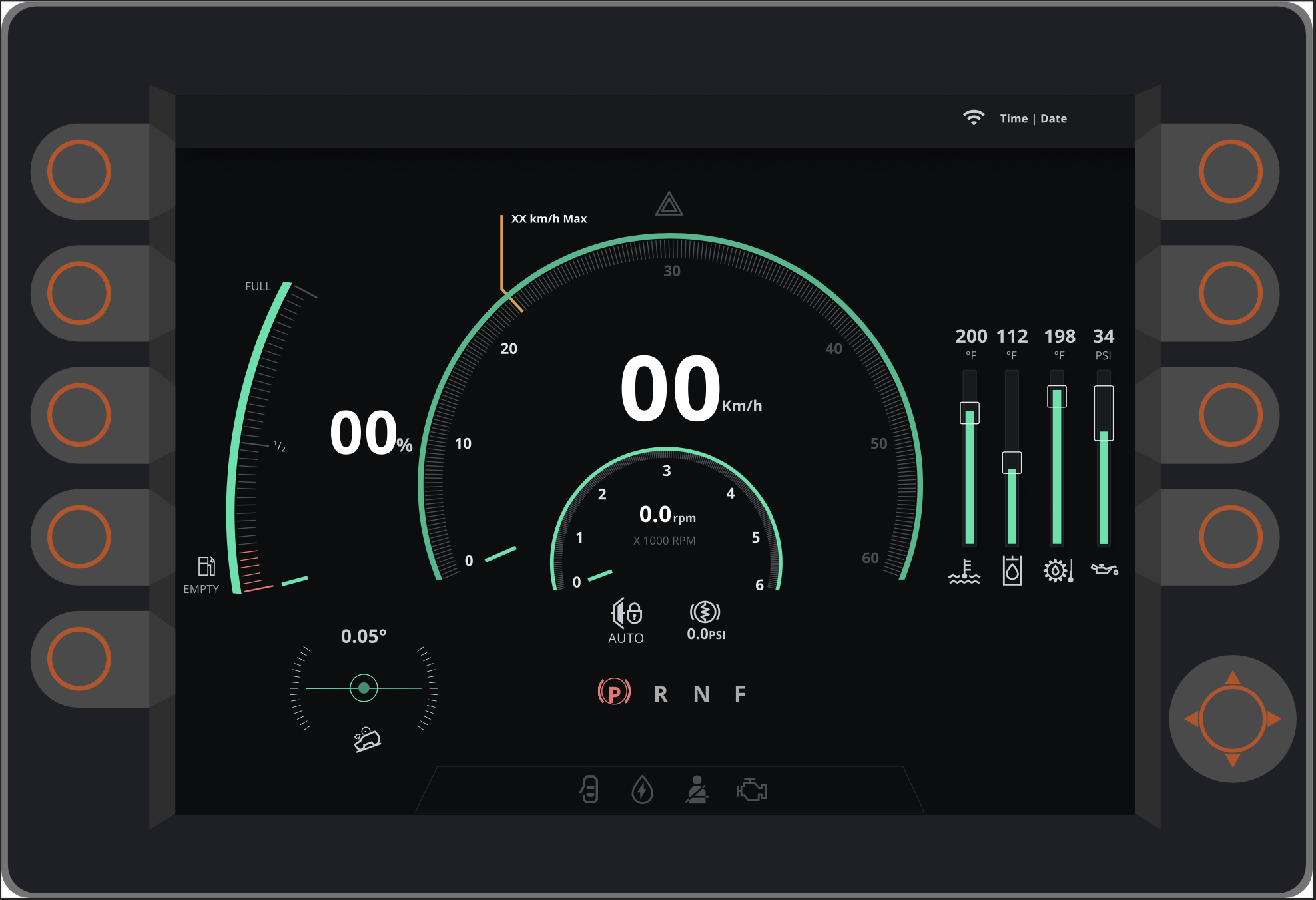
Task: Click the 34 PSI gauge slider handle
Action: pos(1104,413)
